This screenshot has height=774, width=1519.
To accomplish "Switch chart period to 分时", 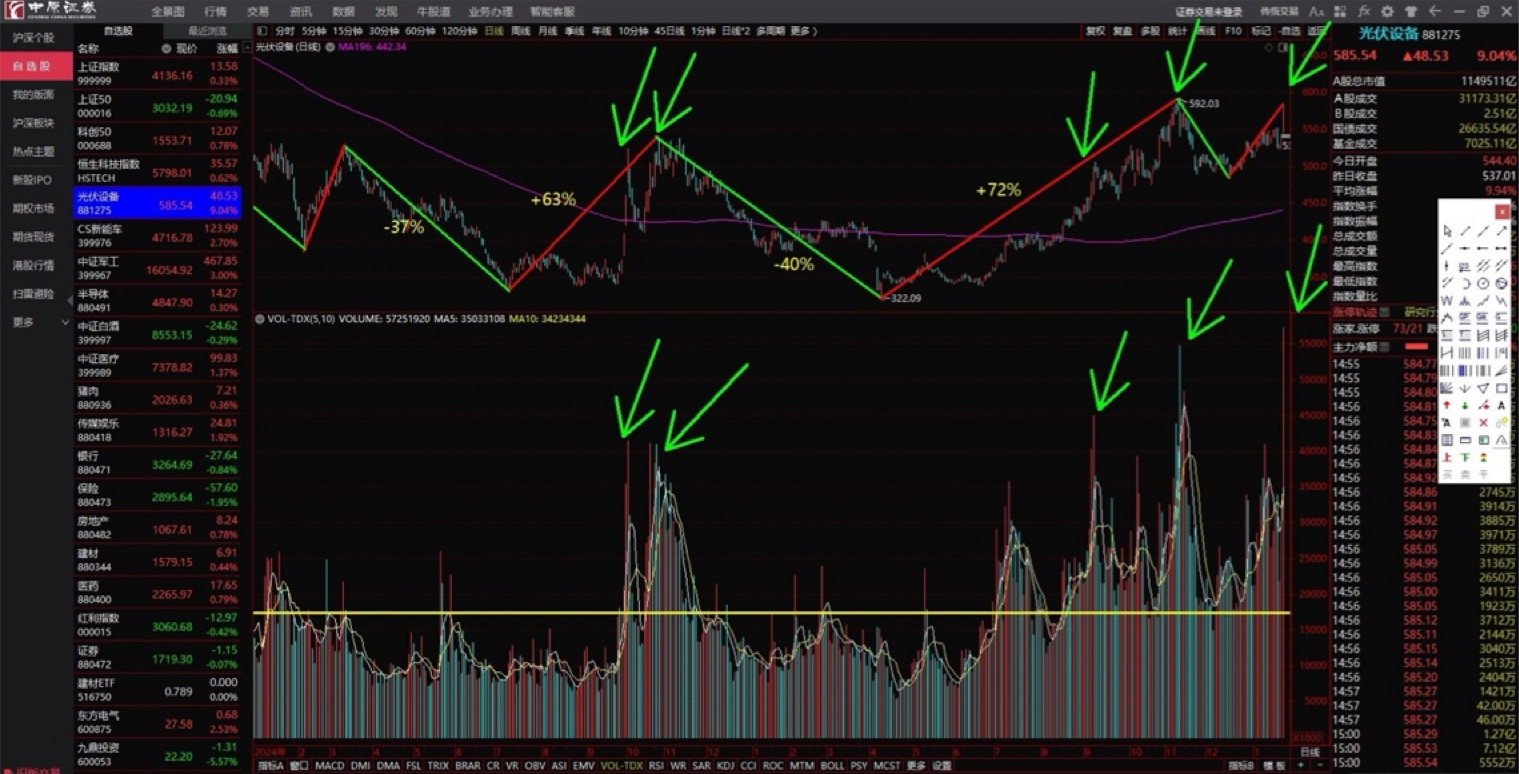I will pos(285,31).
